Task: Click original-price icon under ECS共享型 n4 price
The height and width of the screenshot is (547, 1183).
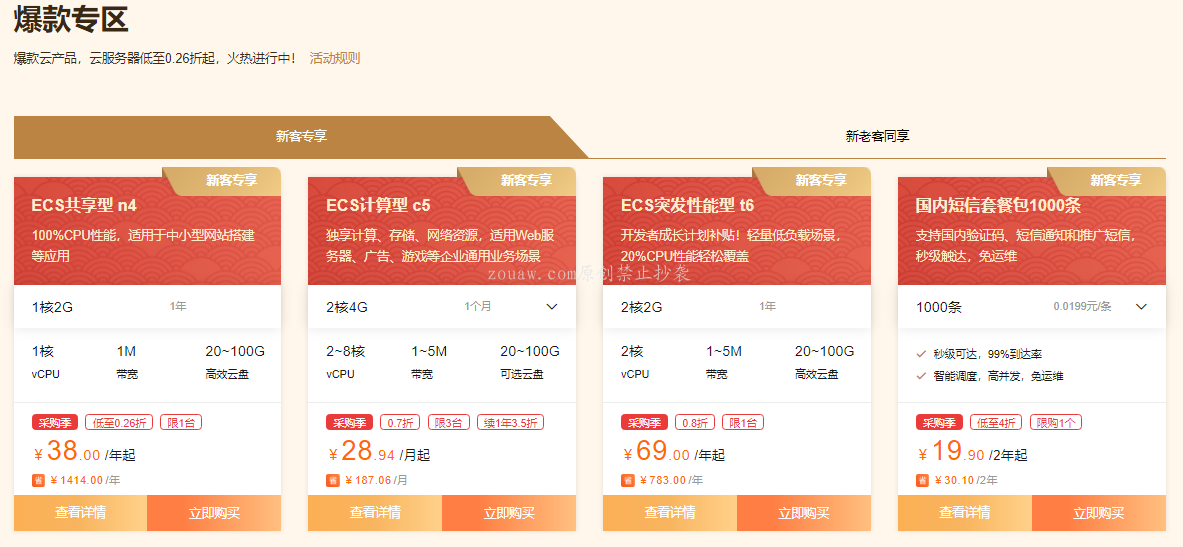Action: [38, 480]
